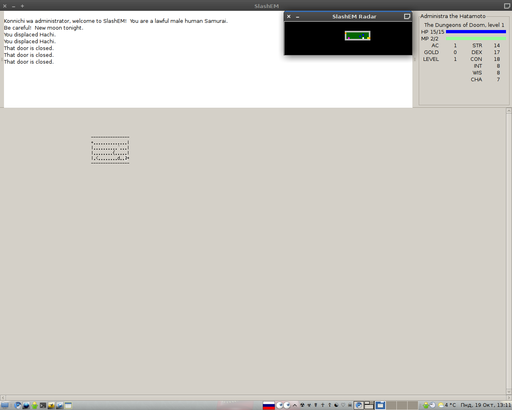Launch the terminal icon in the taskbar
The image size is (512, 410).
(x=43, y=405)
